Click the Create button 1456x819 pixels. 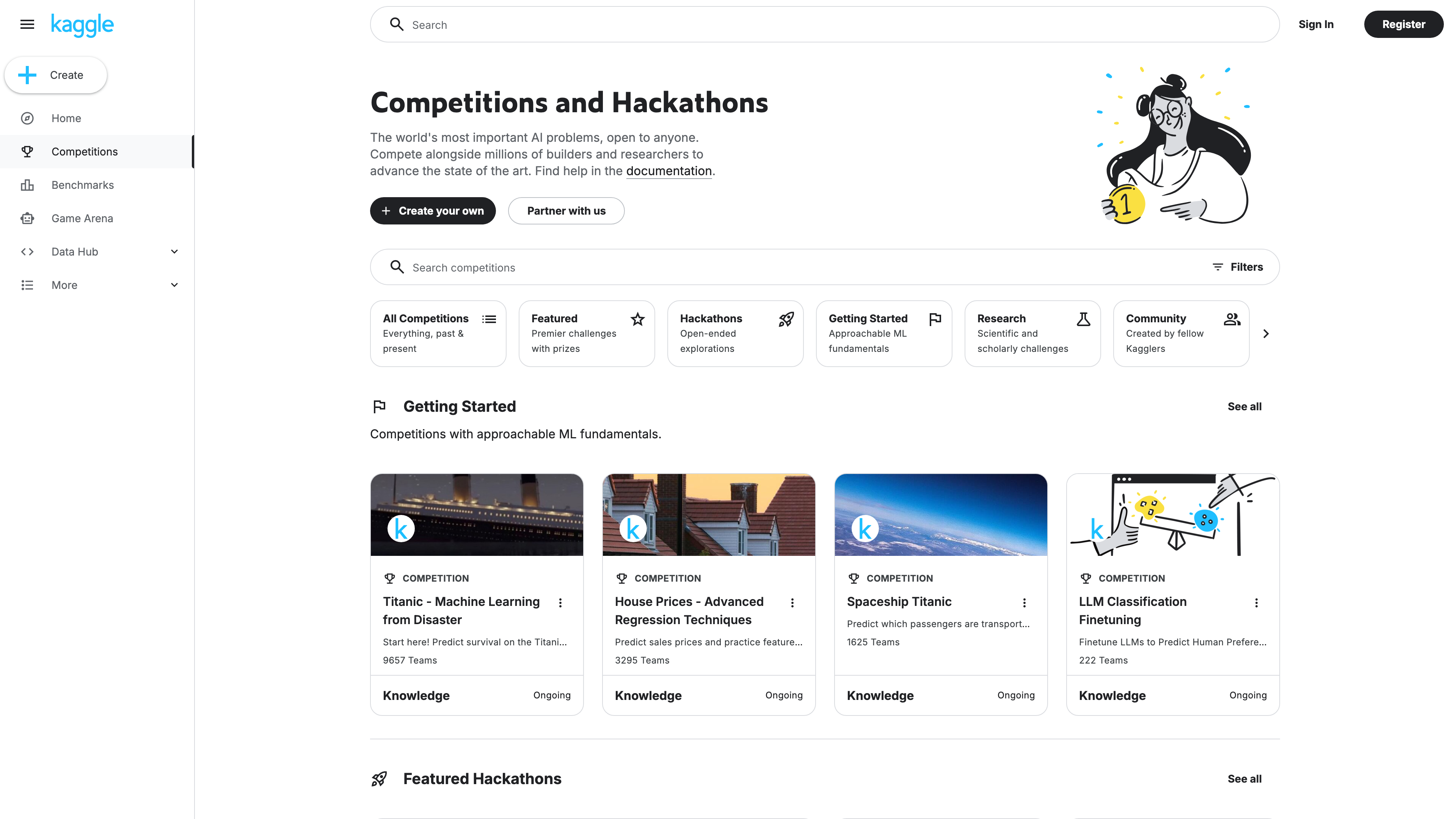click(55, 75)
